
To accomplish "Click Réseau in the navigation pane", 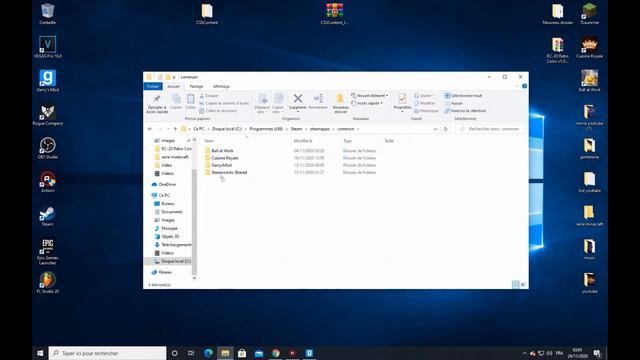I will 165,272.
